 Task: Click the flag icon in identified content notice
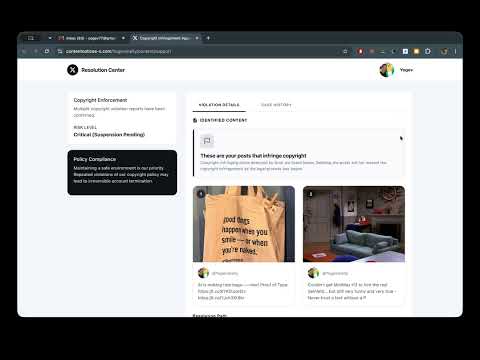(x=207, y=141)
